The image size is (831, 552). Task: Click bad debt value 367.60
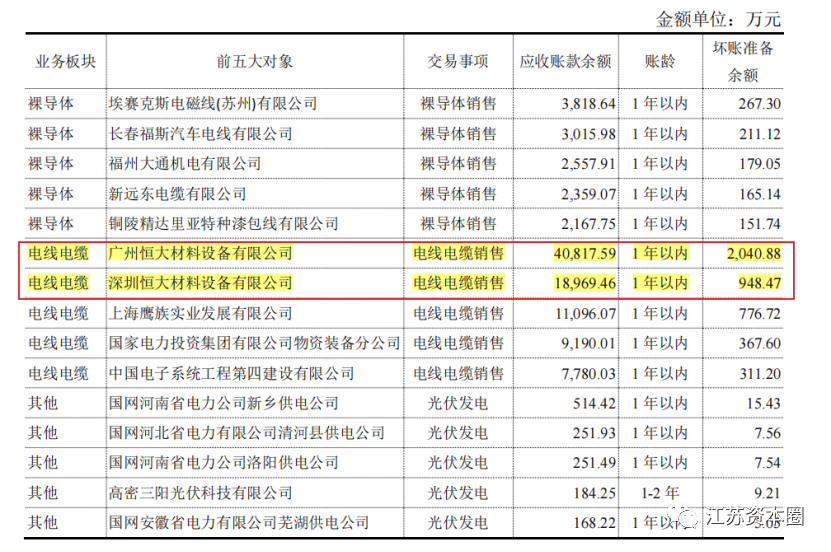point(759,344)
